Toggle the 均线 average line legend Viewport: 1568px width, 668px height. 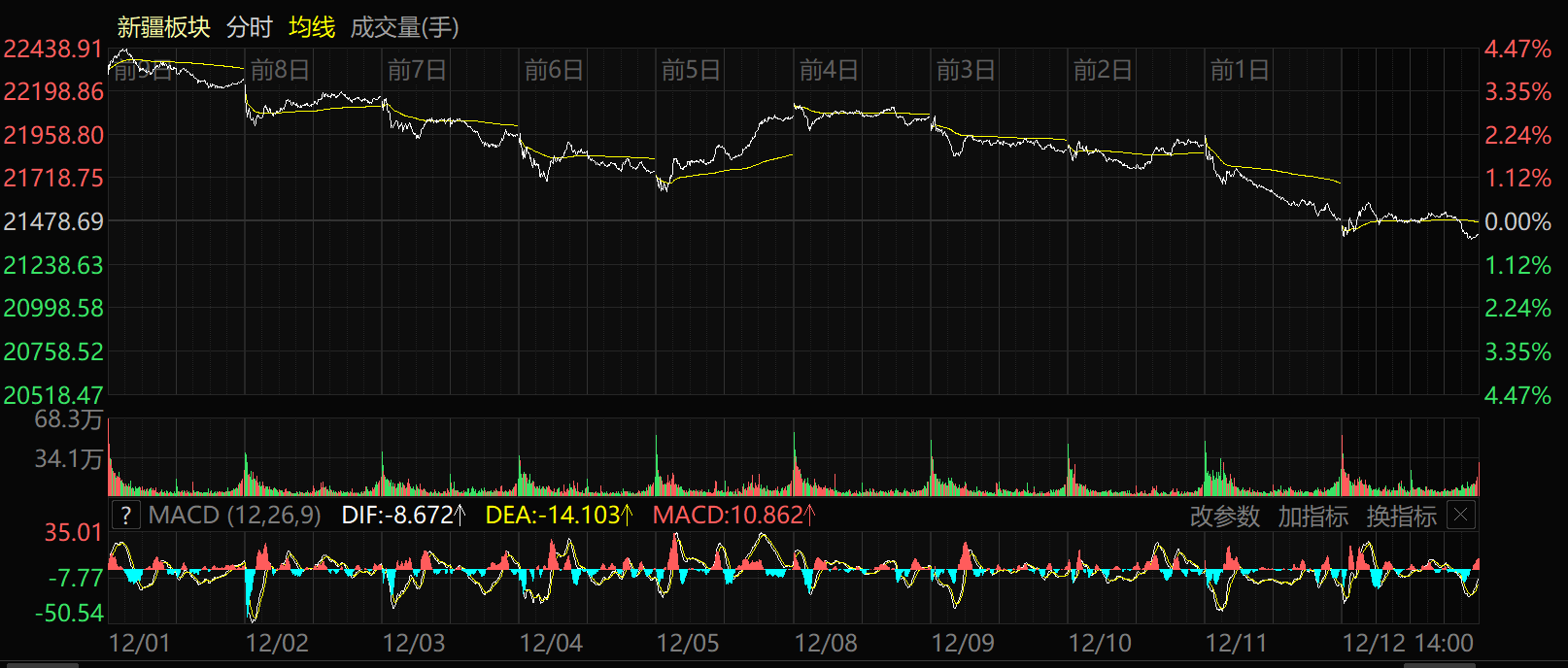[x=312, y=27]
